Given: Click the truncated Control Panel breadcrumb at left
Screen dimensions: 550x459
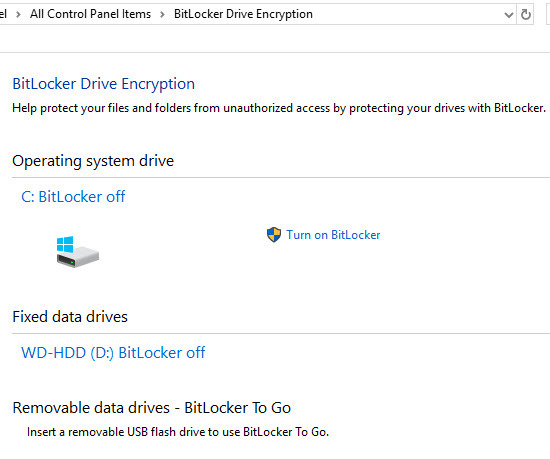Looking at the screenshot, I should tap(4, 14).
